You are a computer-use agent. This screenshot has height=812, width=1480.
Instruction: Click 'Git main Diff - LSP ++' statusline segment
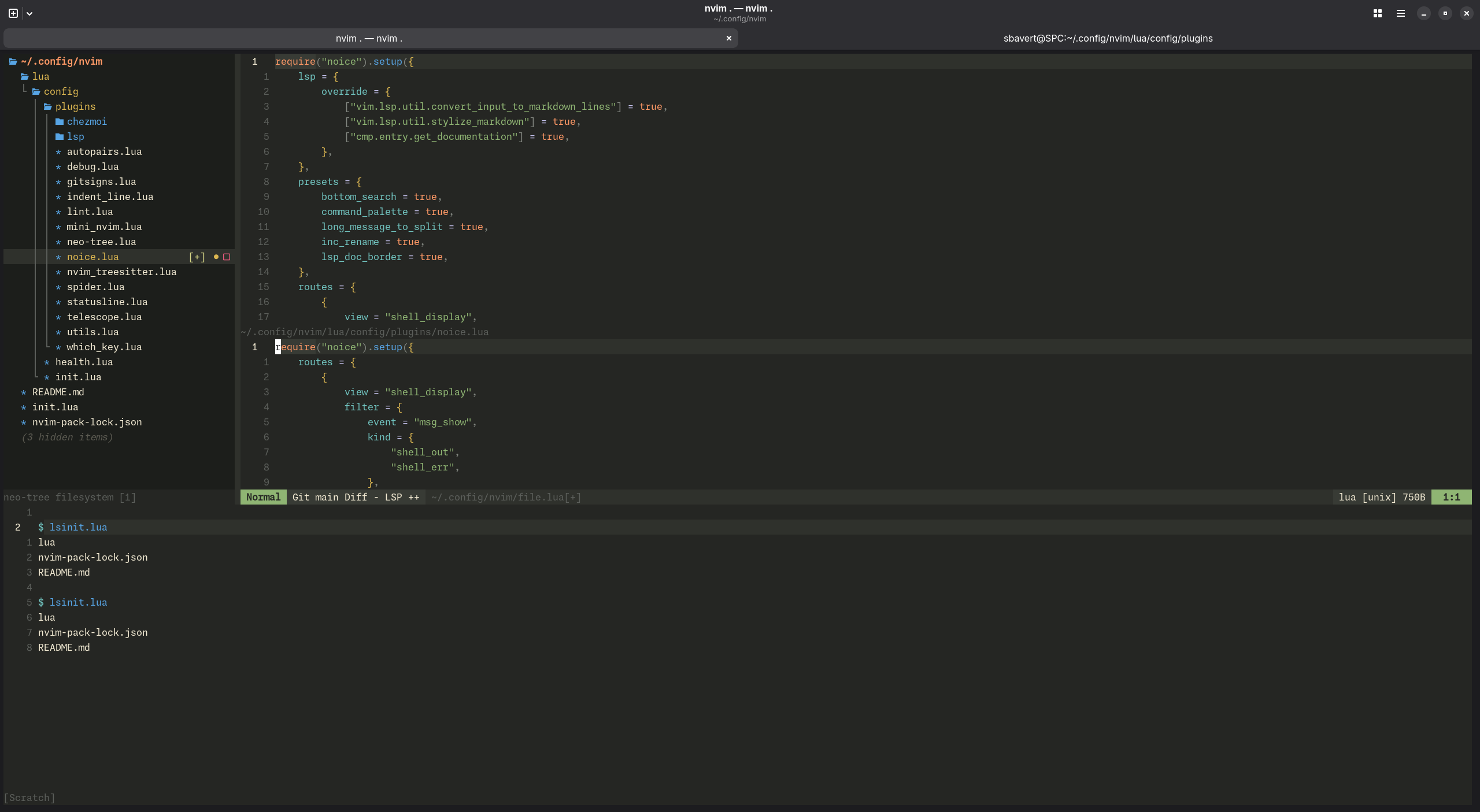[x=356, y=497]
